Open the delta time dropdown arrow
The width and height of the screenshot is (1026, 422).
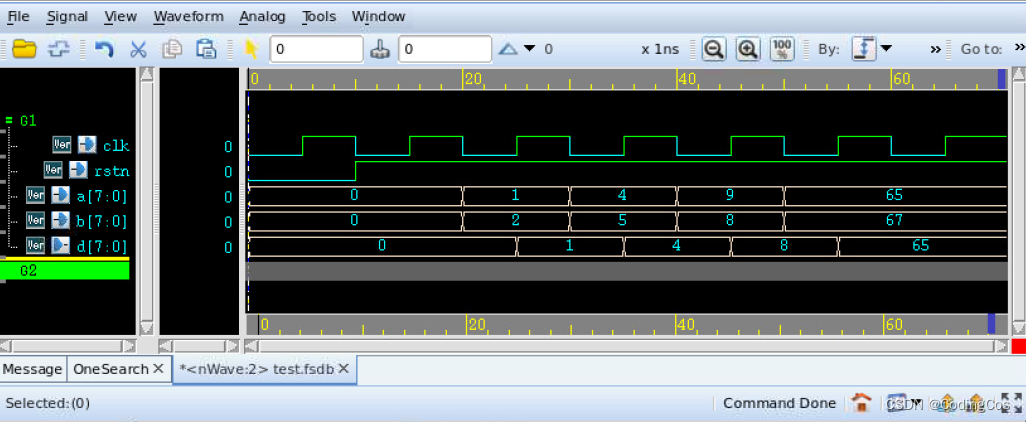pyautogui.click(x=530, y=49)
